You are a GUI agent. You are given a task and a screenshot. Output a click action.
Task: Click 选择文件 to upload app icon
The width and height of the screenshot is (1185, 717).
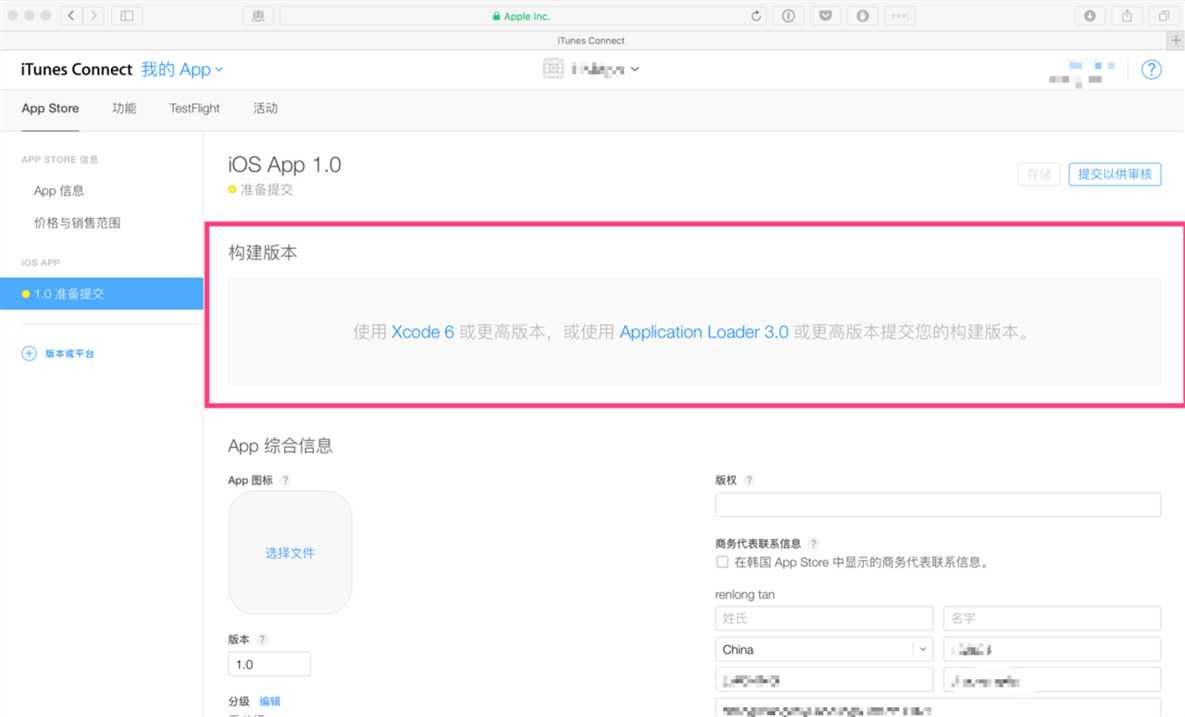coord(289,553)
